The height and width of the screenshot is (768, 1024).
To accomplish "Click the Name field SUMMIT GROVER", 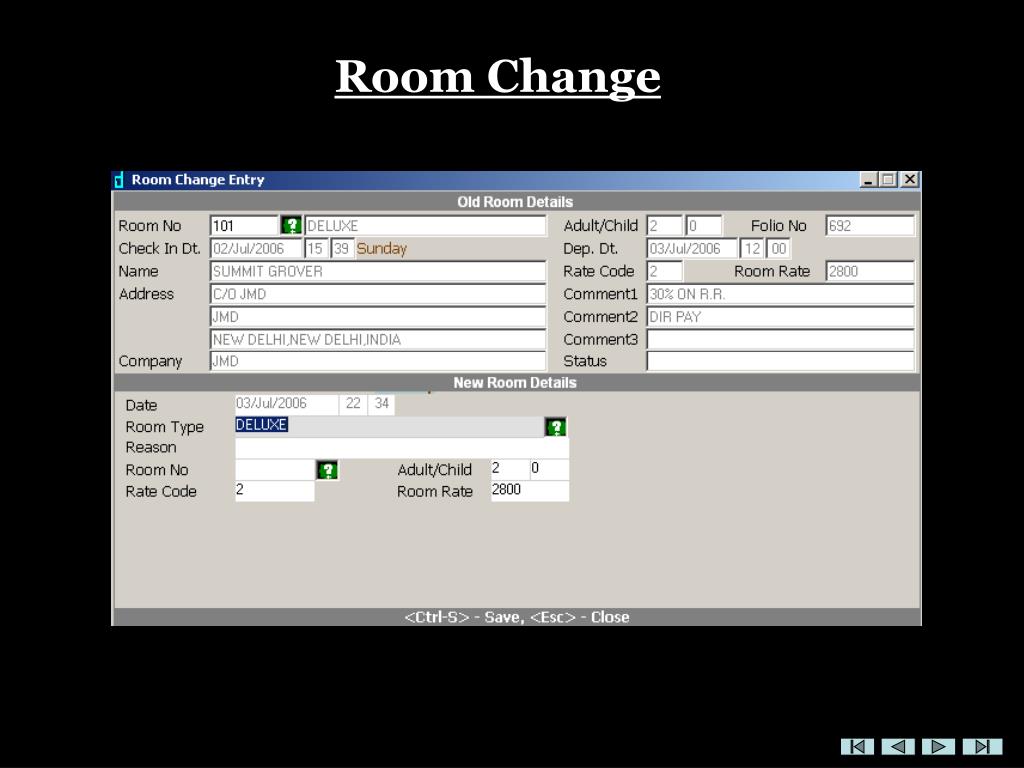I will [377, 271].
